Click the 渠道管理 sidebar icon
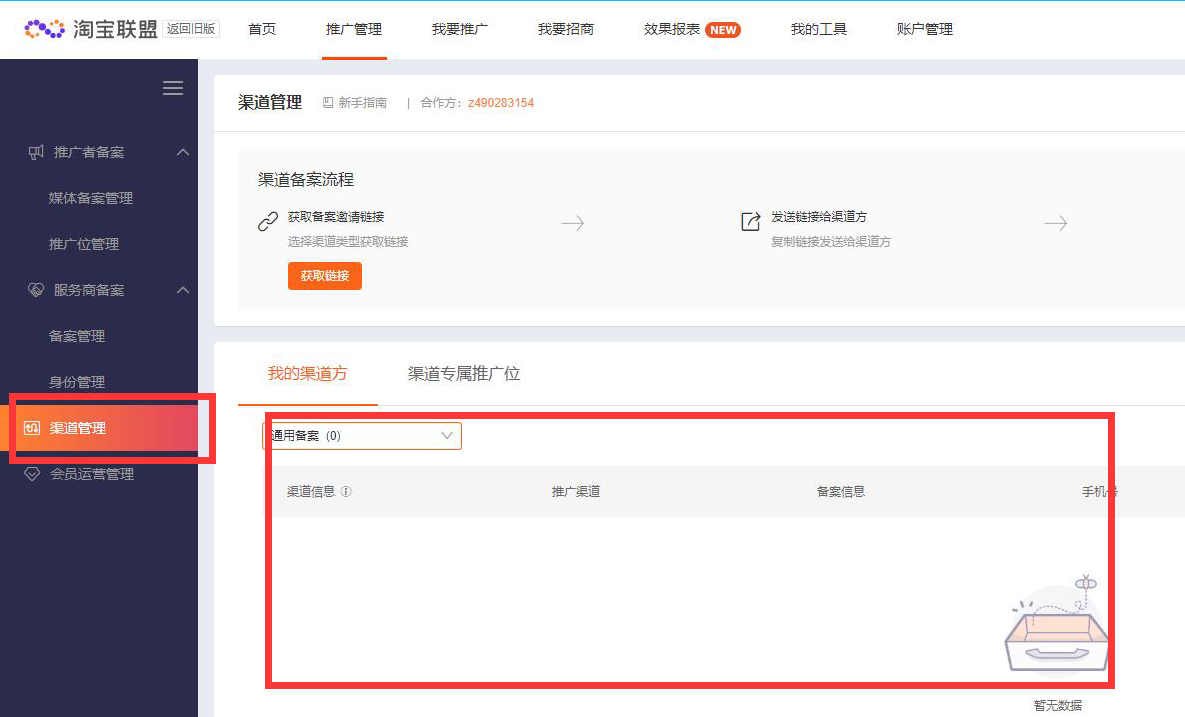This screenshot has width=1185, height=717. click(x=32, y=428)
